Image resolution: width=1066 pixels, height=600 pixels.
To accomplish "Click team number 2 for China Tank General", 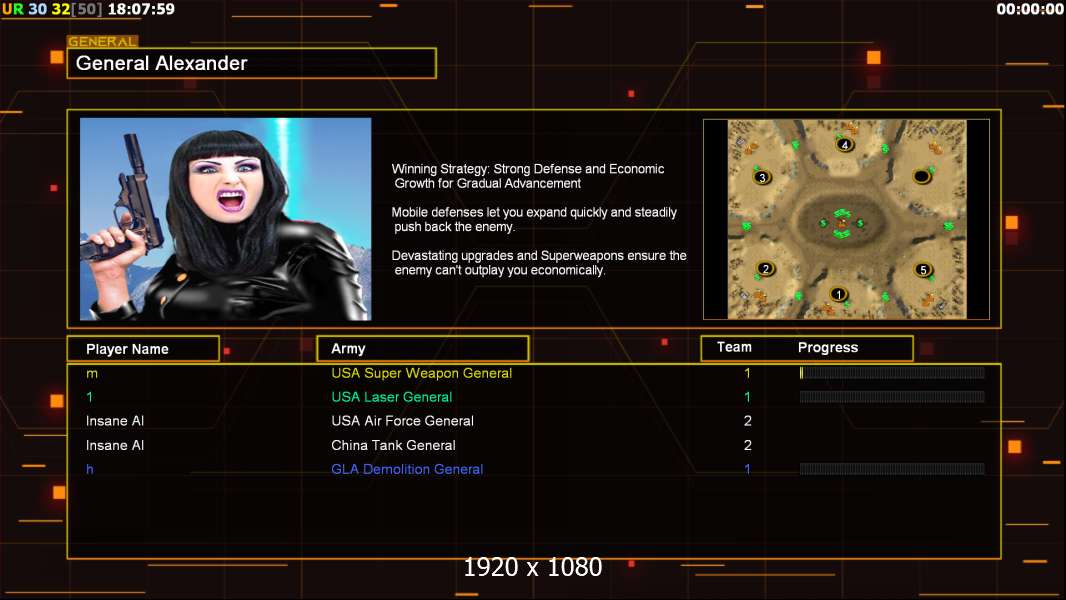I will click(x=747, y=446).
